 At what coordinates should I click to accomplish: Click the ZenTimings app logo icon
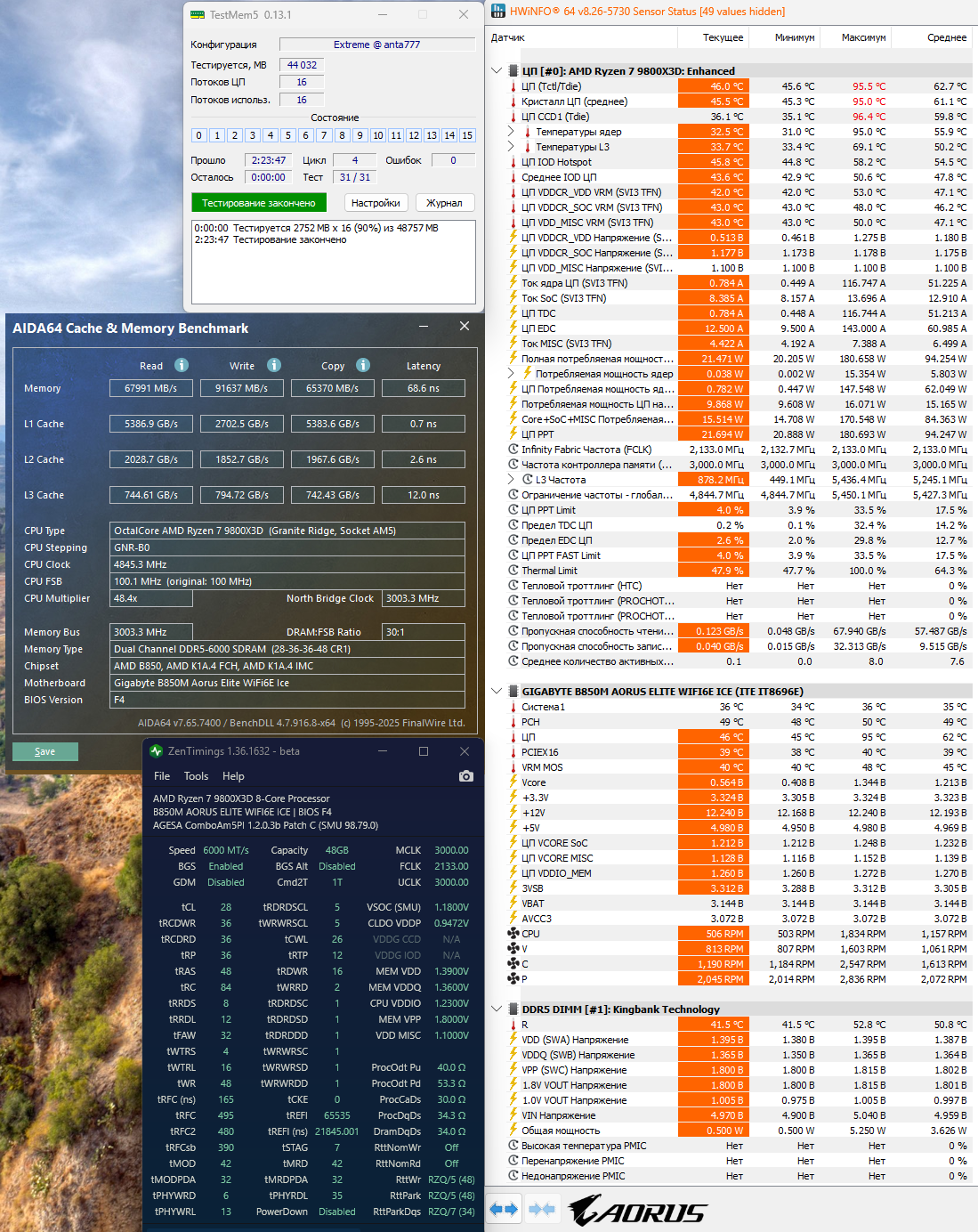[x=157, y=751]
